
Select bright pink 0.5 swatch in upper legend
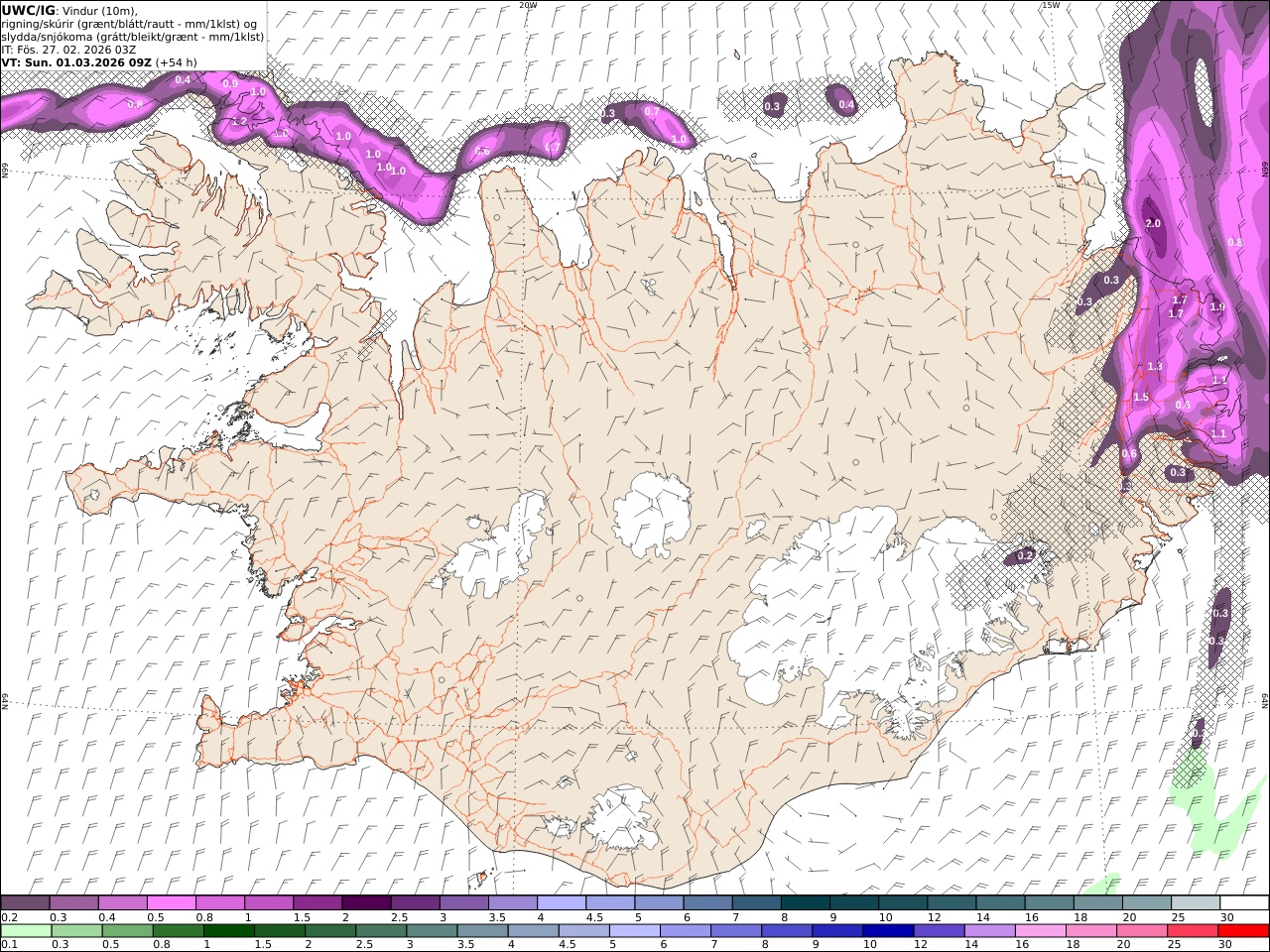pos(172,903)
